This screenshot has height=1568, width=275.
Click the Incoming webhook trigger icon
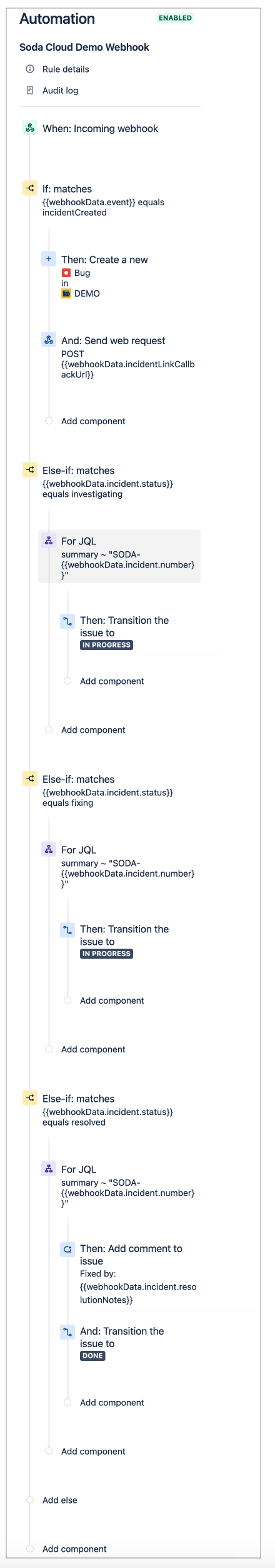tap(29, 128)
